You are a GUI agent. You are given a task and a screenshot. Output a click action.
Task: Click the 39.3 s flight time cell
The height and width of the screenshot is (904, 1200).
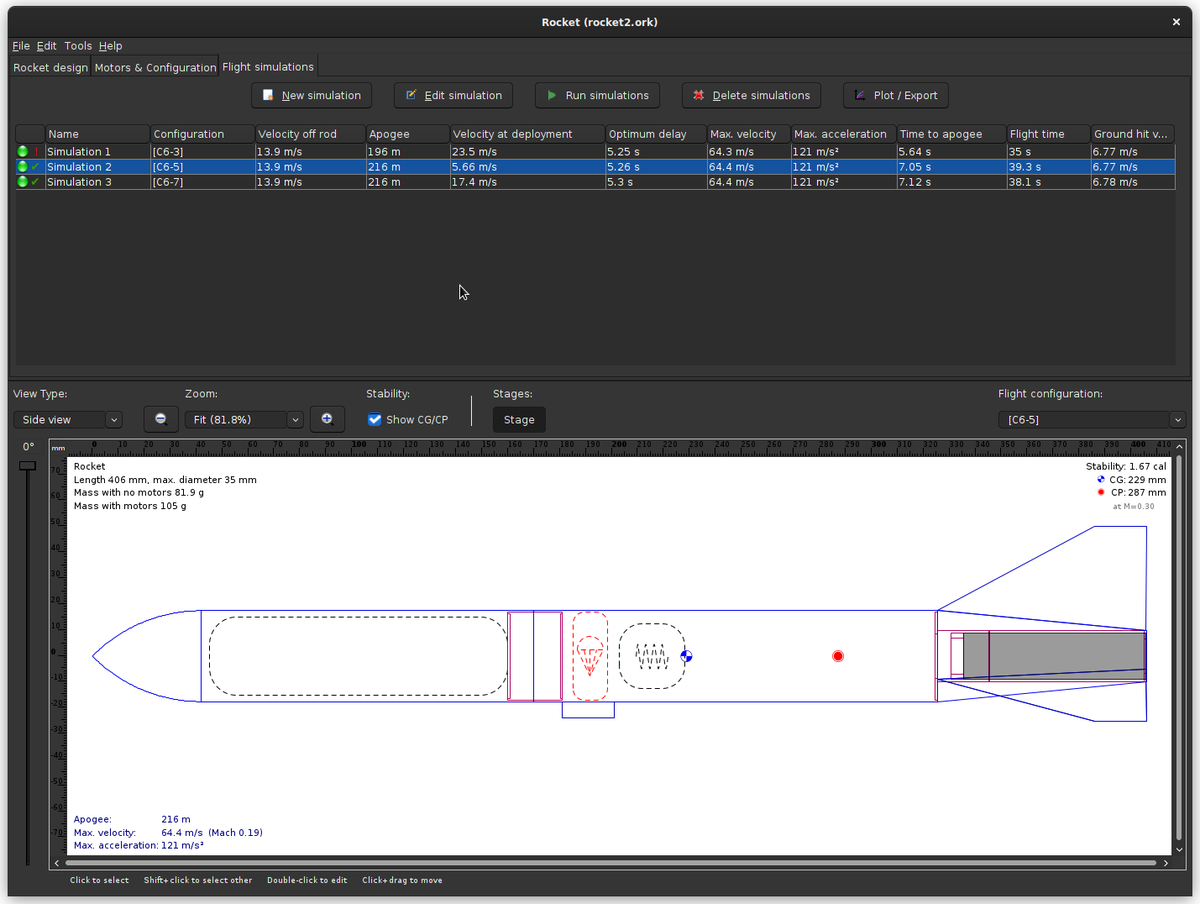1048,167
